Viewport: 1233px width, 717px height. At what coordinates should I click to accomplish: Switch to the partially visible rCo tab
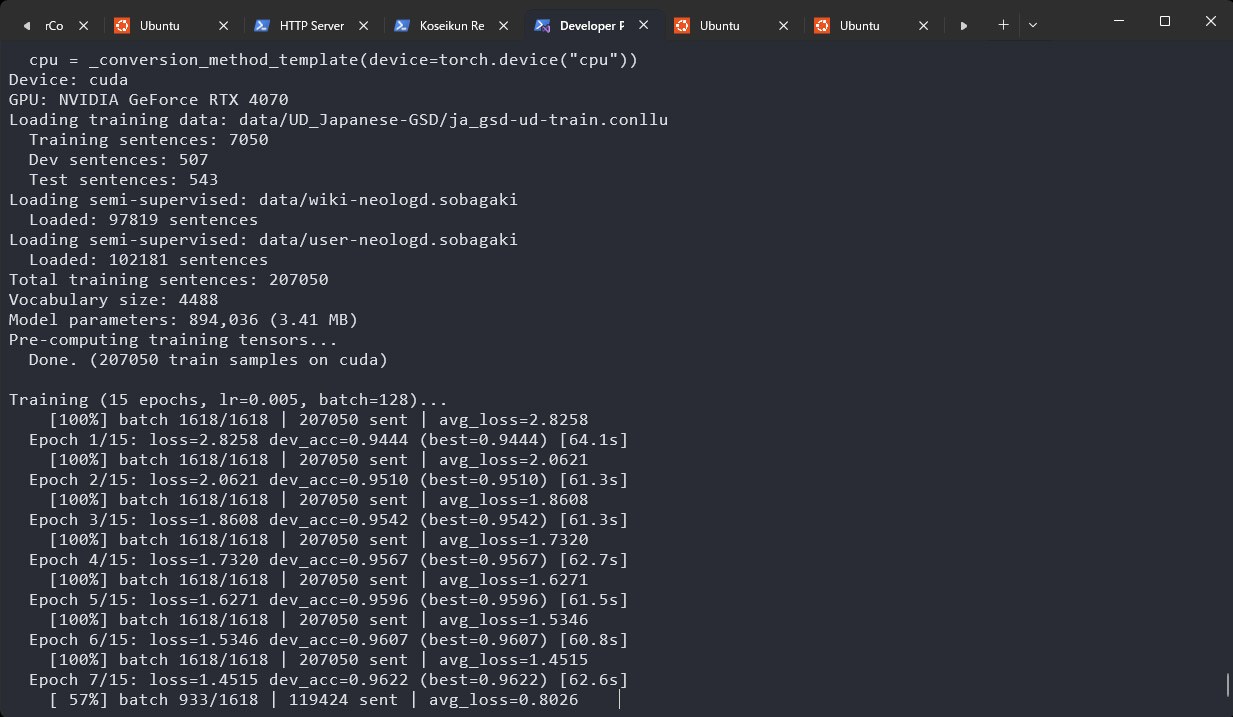[x=52, y=25]
